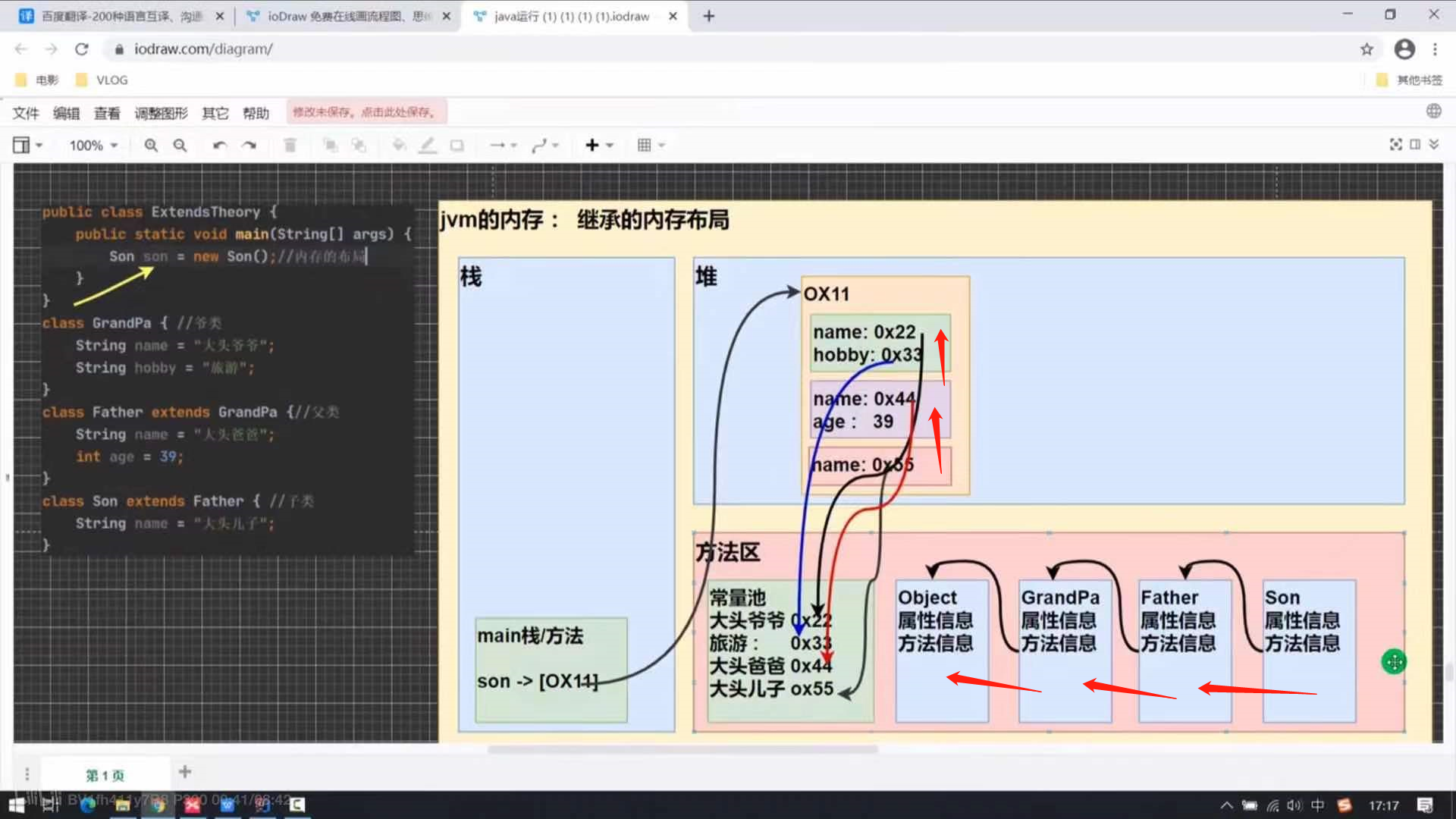Image resolution: width=1456 pixels, height=819 pixels.
Task: Open the 帮助 menu
Action: point(256,113)
